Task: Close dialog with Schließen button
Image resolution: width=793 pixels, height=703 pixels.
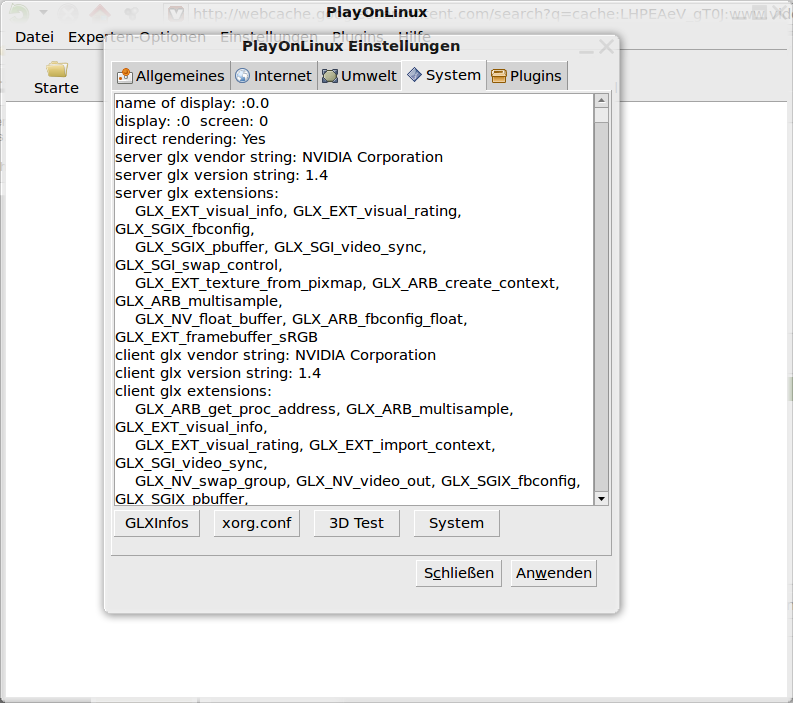Action: point(459,573)
